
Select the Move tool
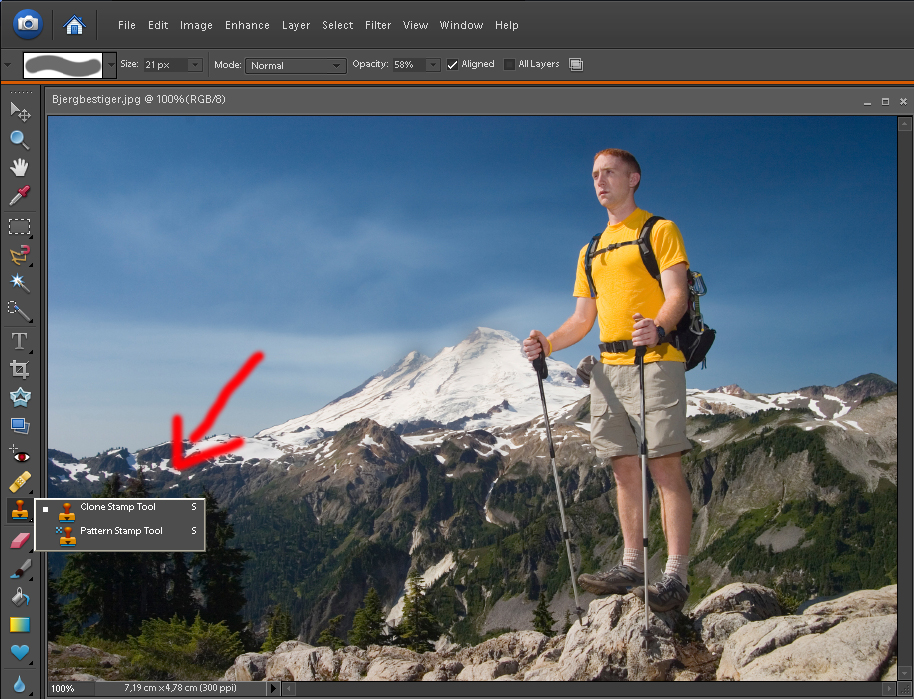20,109
